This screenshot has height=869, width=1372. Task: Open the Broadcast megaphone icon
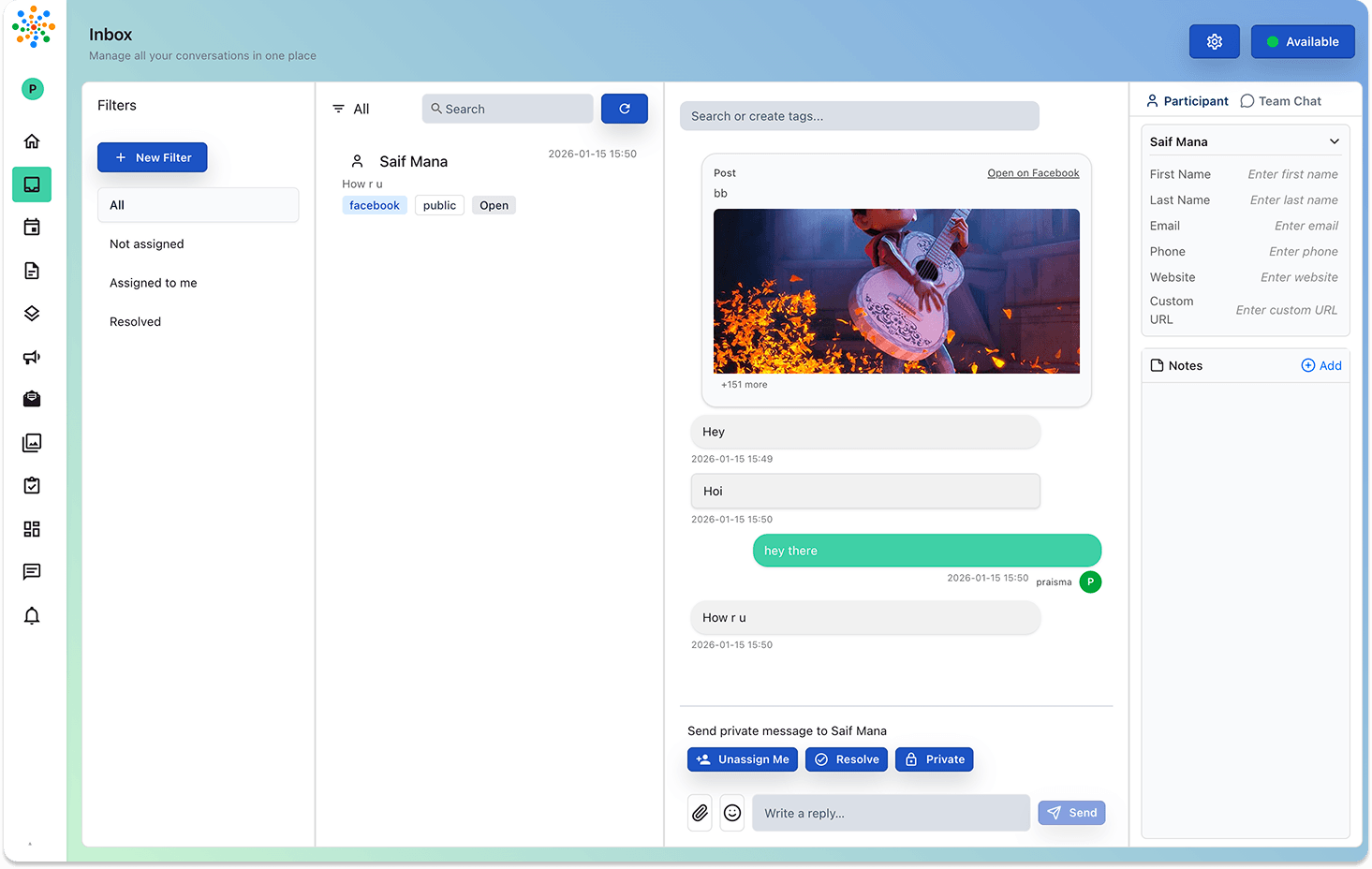(32, 357)
